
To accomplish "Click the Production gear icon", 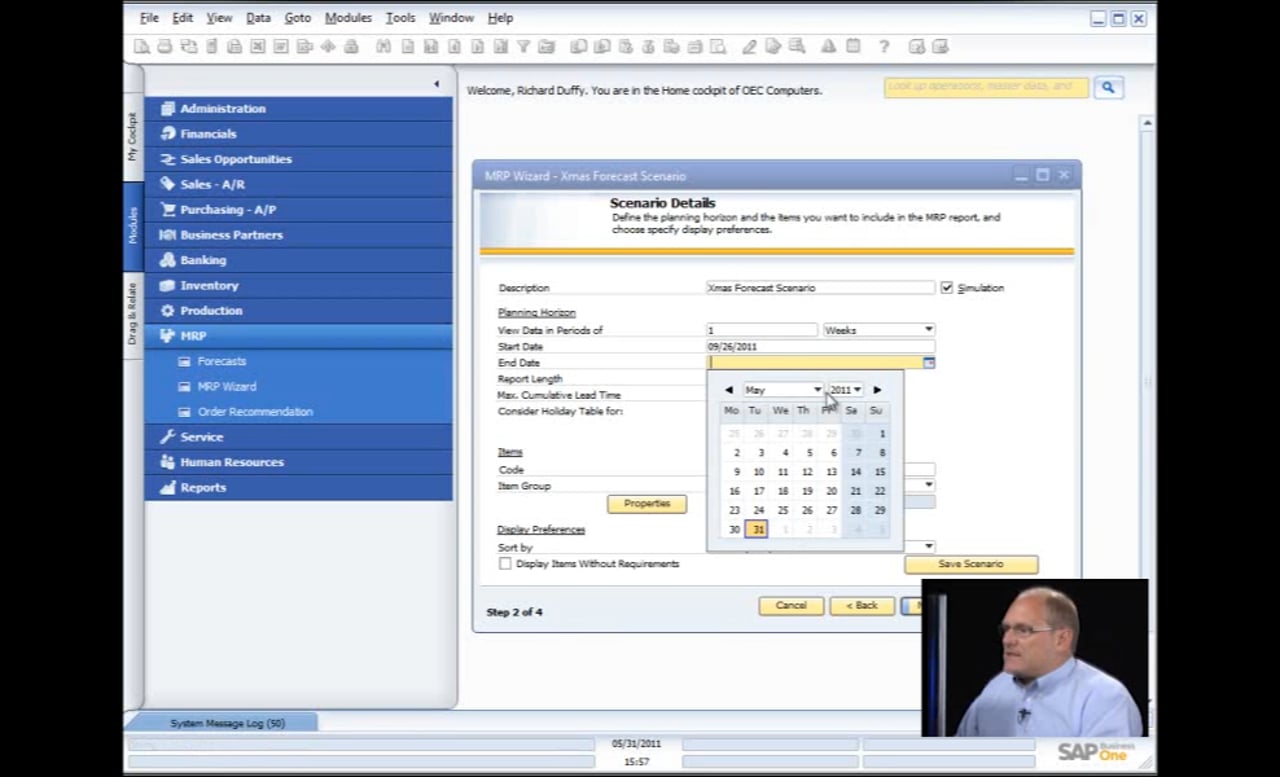I will click(168, 310).
